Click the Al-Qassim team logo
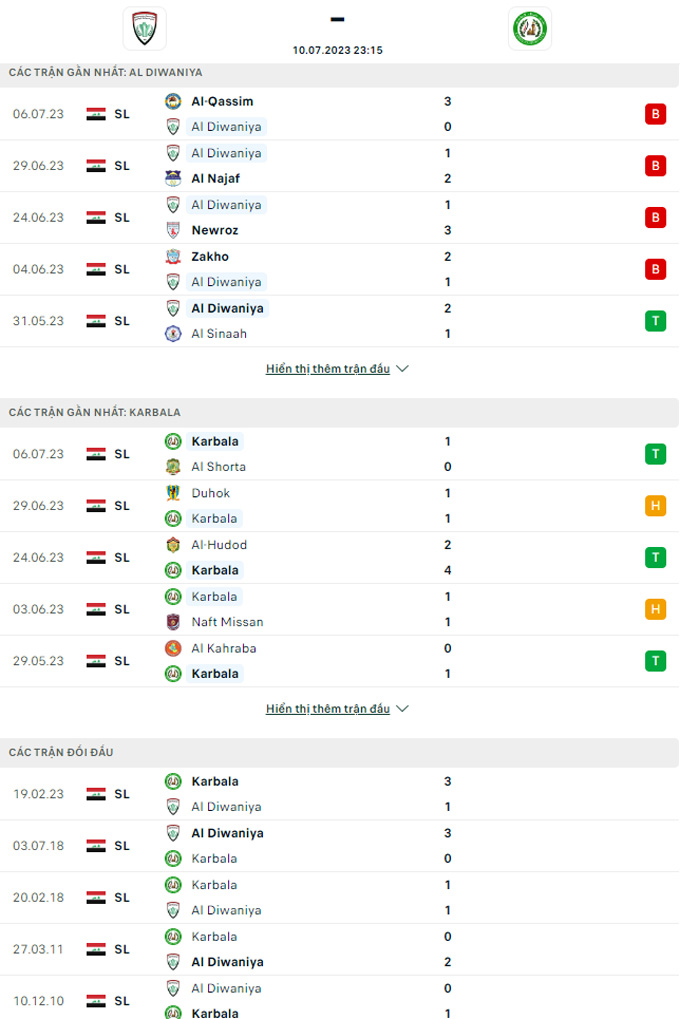 point(173,101)
